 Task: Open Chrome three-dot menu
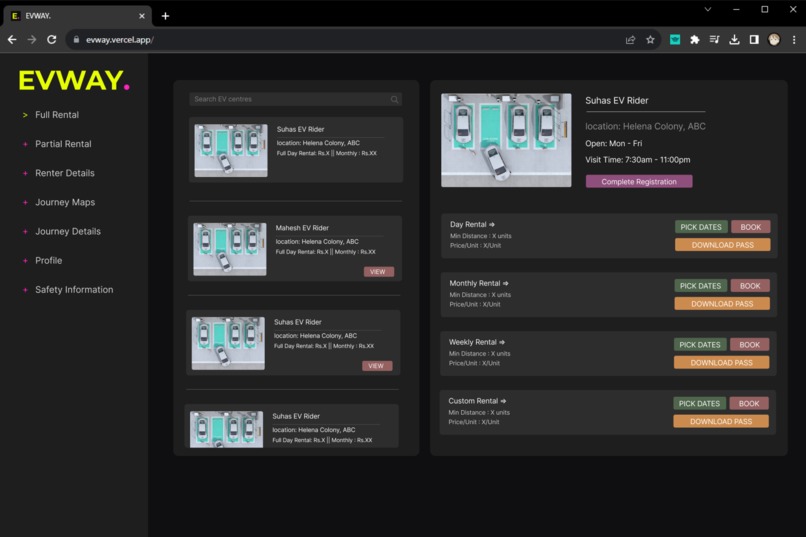(794, 40)
